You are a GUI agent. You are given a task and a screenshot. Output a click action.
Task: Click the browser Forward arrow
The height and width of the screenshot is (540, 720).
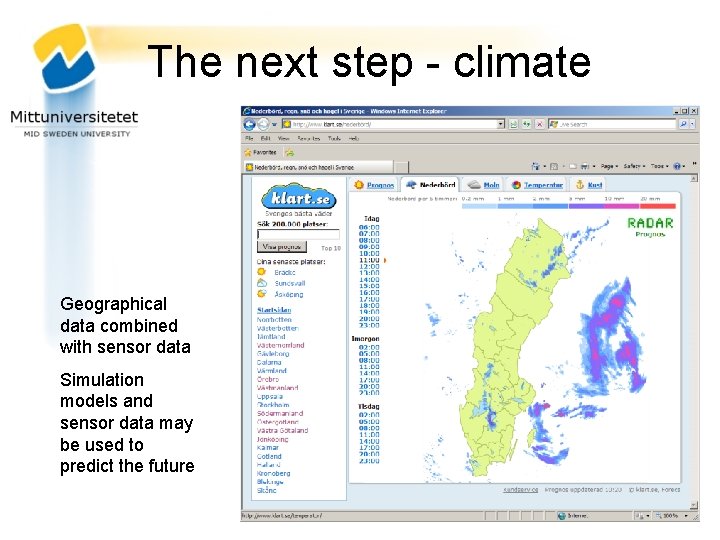pos(263,124)
